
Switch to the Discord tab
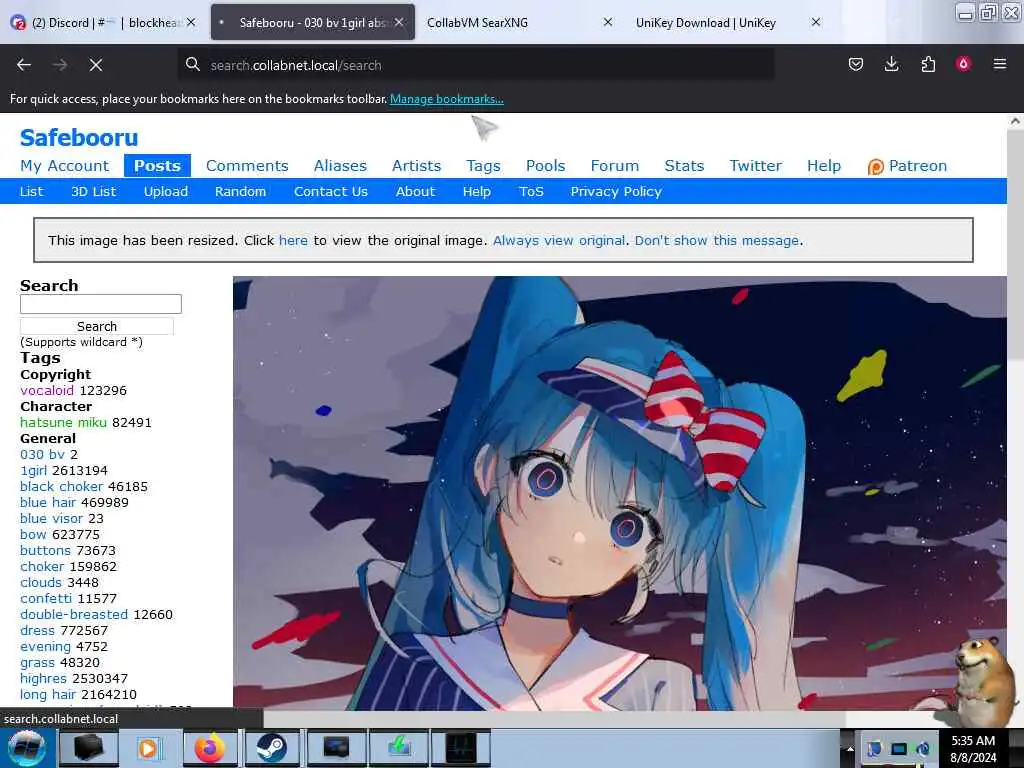click(104, 22)
